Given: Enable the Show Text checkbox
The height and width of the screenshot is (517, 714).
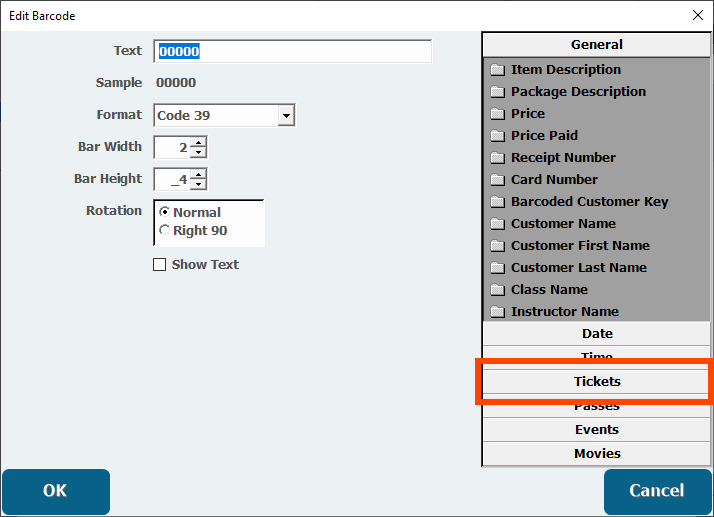Looking at the screenshot, I should coord(159,265).
